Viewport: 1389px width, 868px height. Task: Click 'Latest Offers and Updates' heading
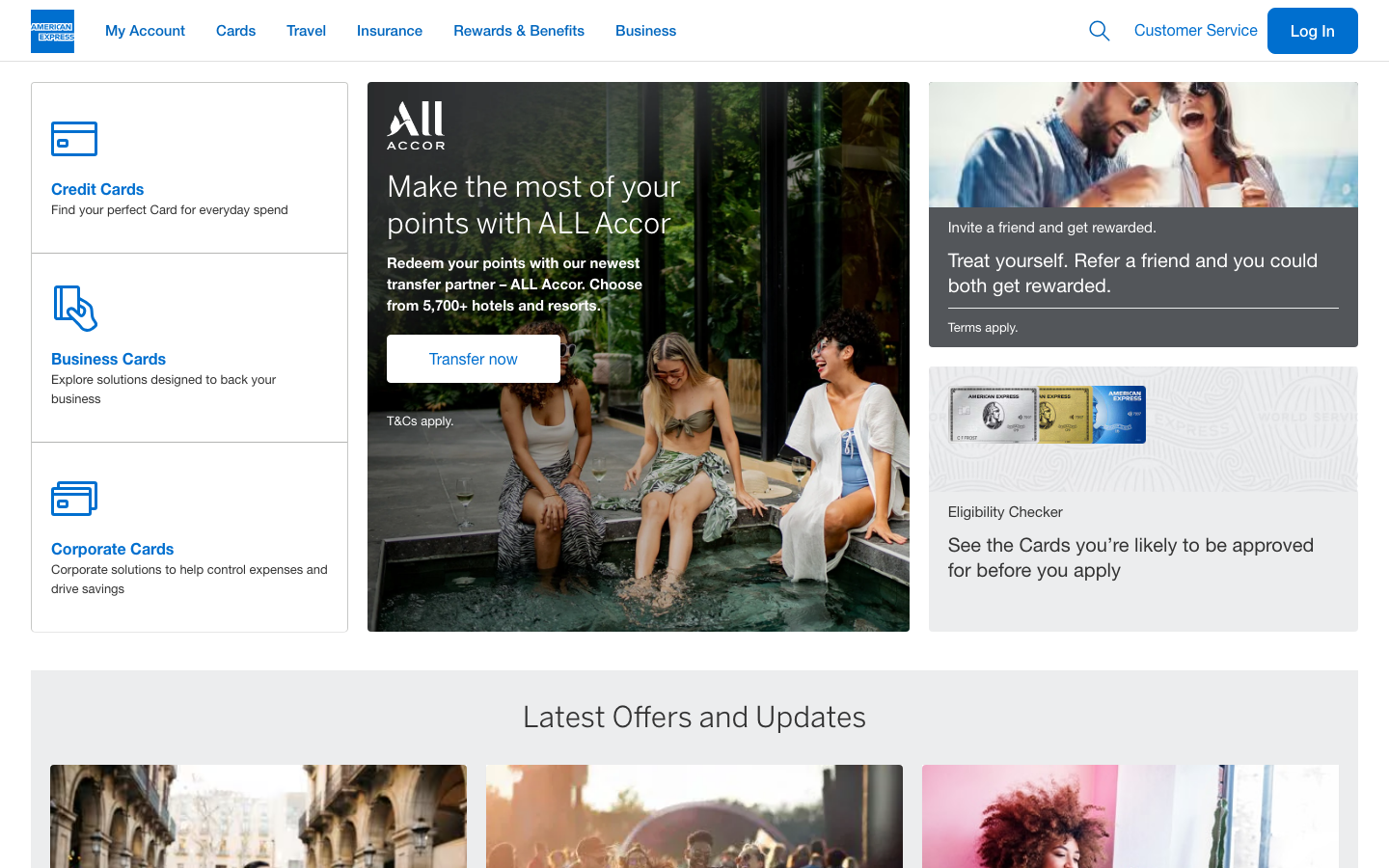point(694,718)
